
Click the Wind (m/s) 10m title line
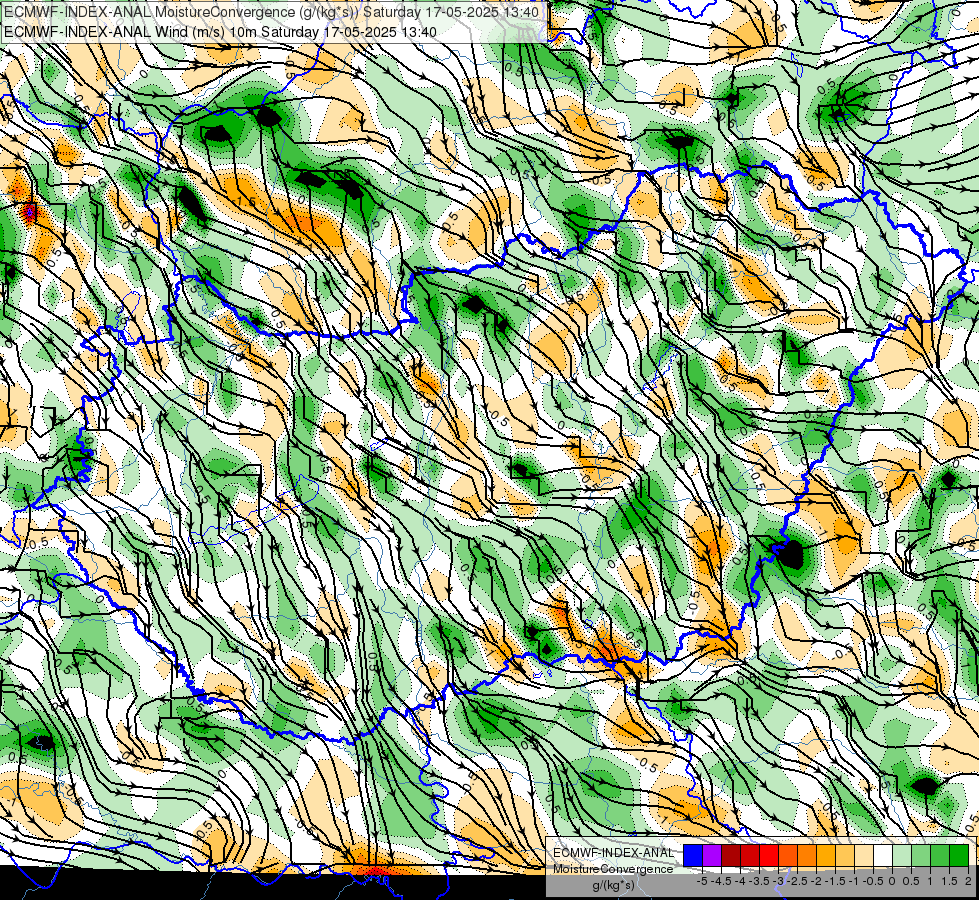click(220, 32)
